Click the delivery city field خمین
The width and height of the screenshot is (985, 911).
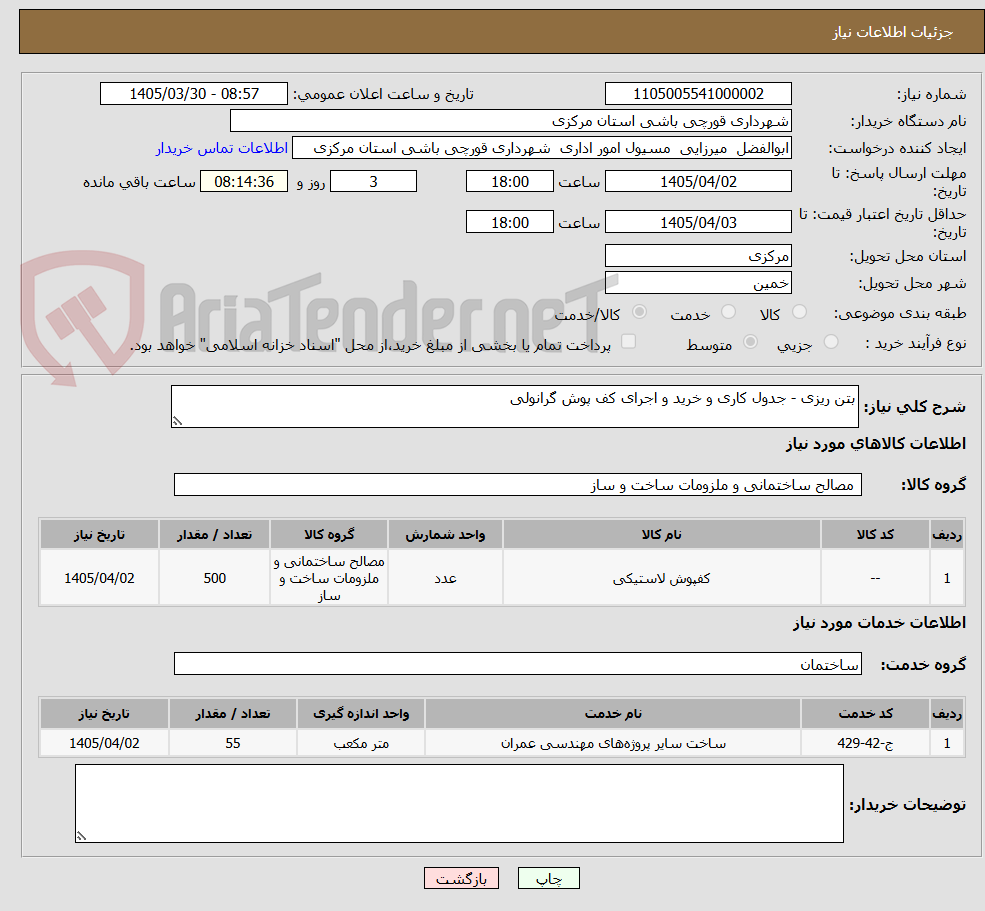coord(698,283)
